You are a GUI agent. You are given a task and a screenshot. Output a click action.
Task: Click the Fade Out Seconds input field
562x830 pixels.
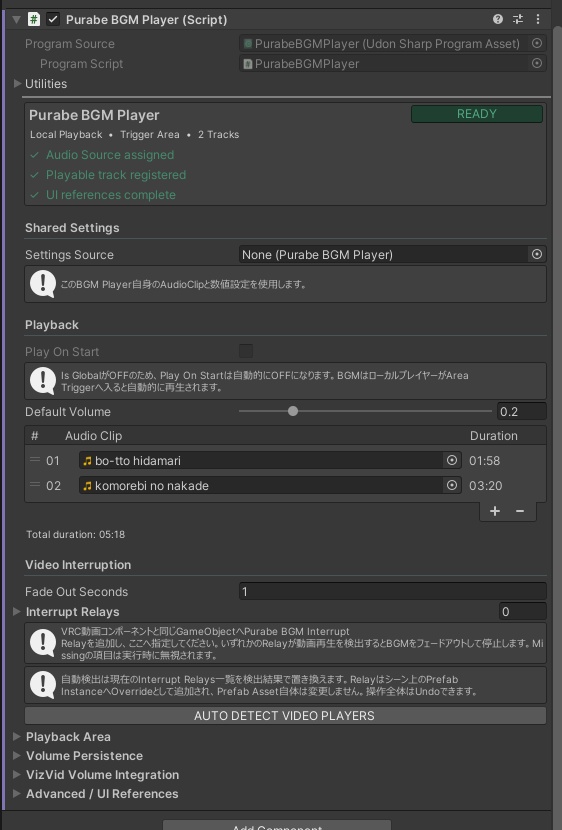[392, 592]
